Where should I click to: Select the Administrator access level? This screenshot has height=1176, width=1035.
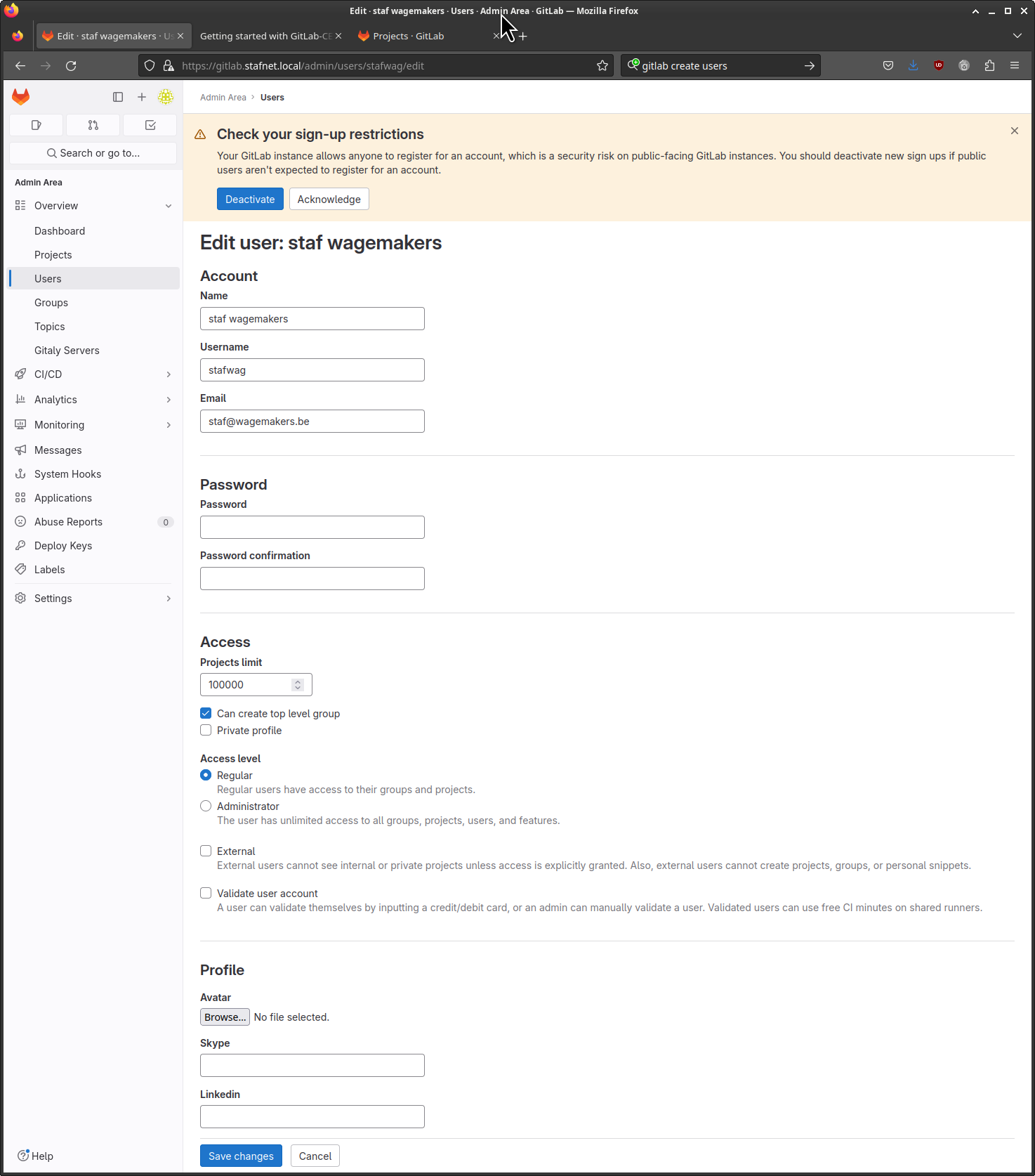pos(206,806)
